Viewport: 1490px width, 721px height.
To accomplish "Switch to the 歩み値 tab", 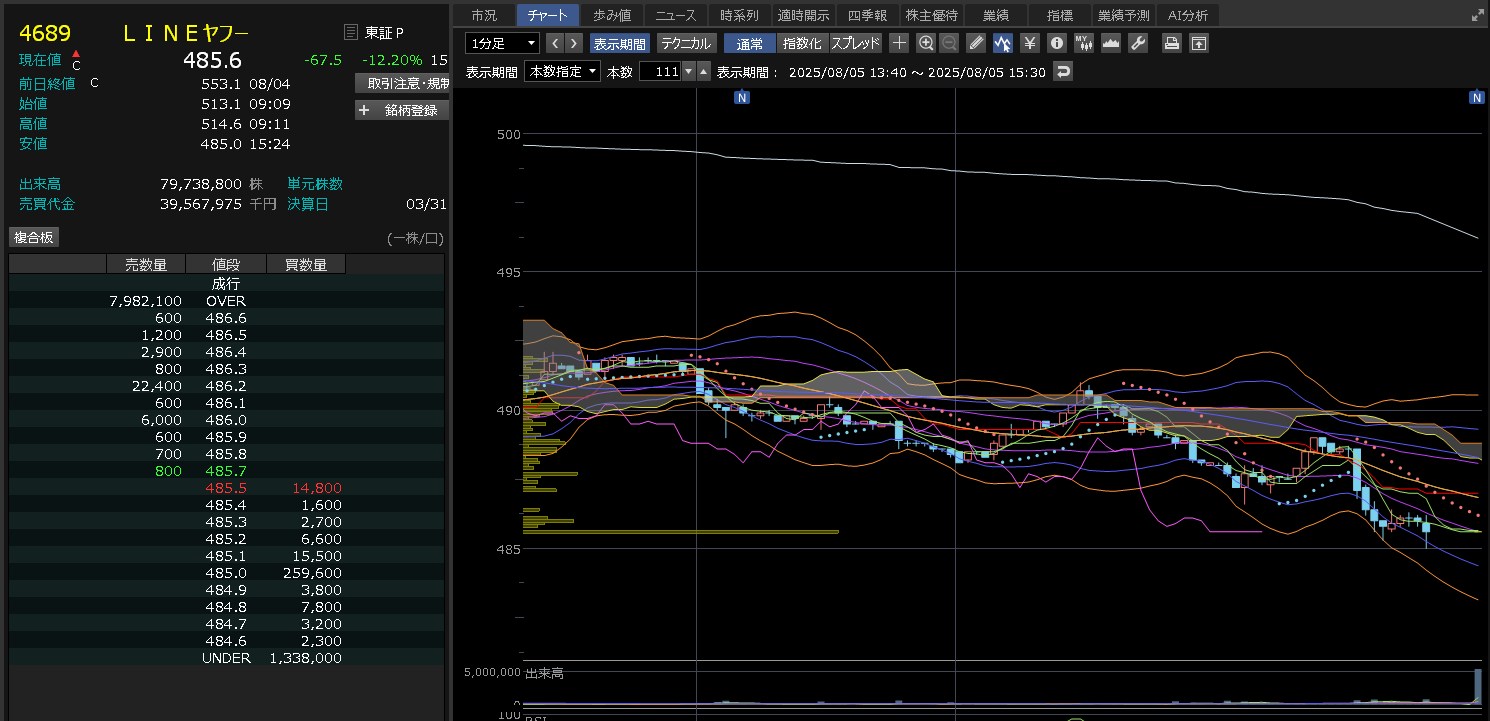I will 612,15.
